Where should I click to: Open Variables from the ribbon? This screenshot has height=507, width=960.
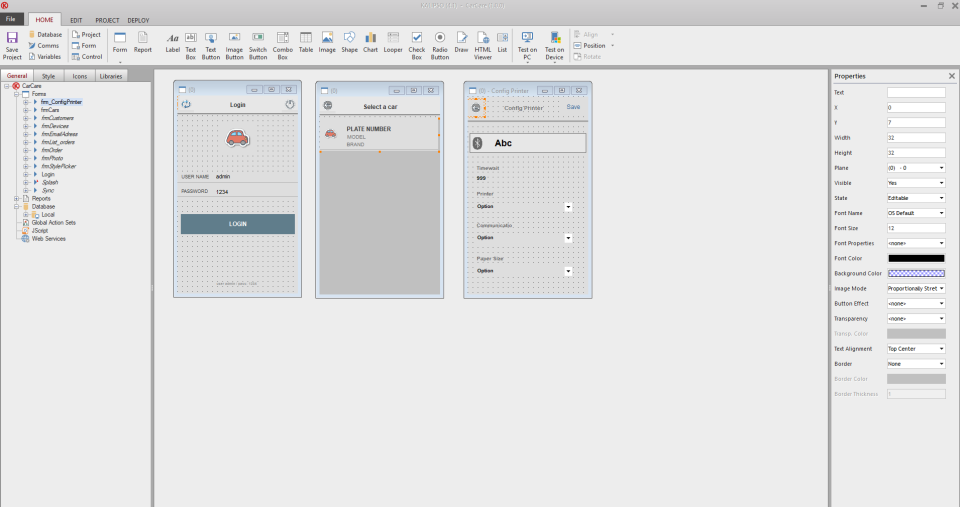[45, 57]
